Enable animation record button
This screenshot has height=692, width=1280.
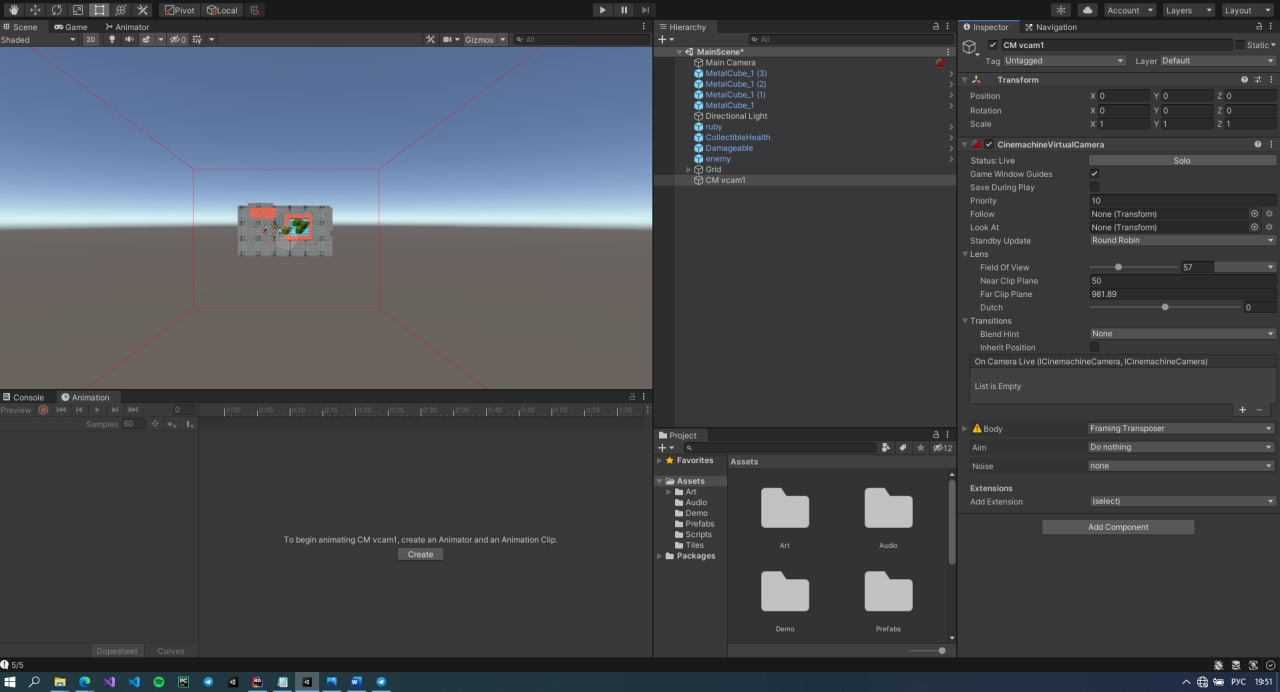(x=43, y=410)
